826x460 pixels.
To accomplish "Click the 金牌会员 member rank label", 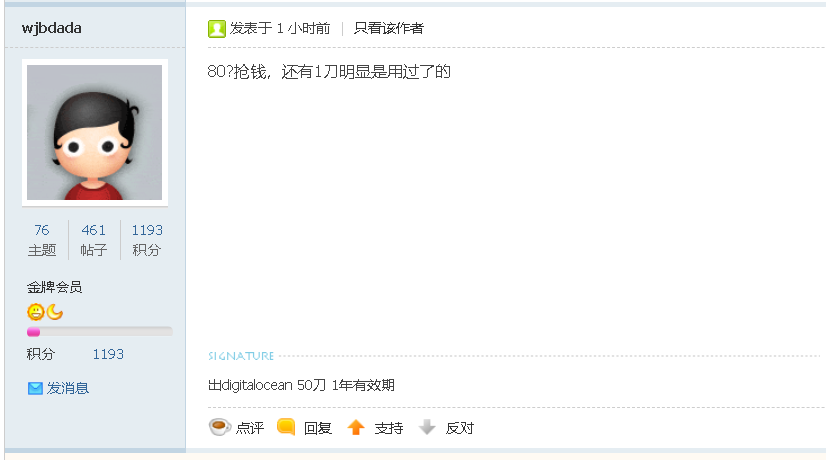I will pos(55,287).
